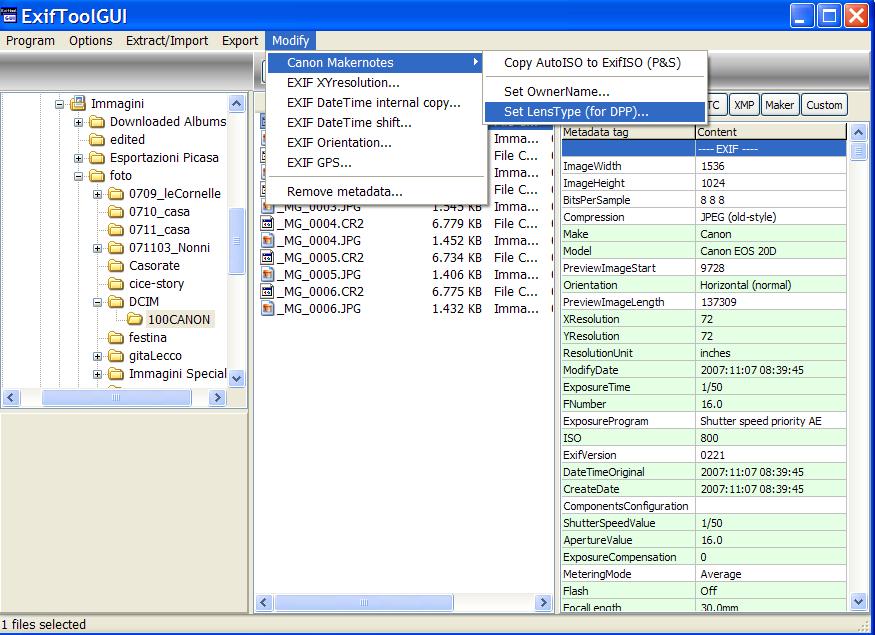Click the DCIM folder icon in the tree
This screenshot has height=635, width=875.
[x=116, y=301]
